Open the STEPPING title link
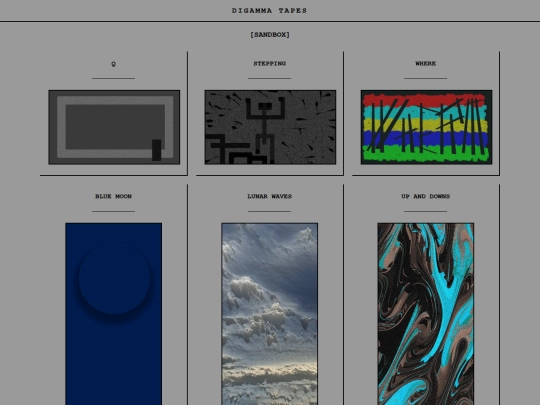 click(270, 63)
